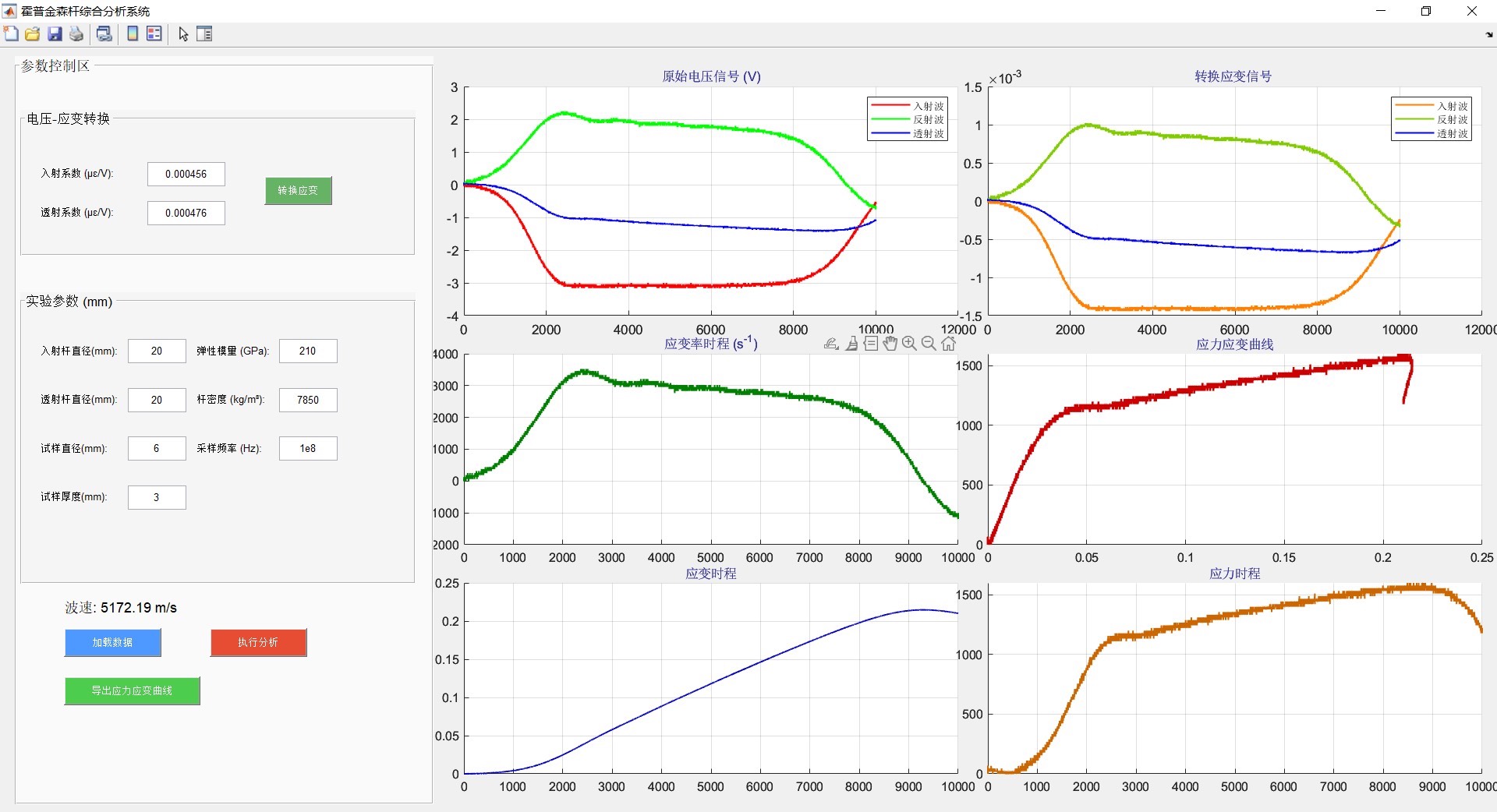Insert a legend using the toolbar icon
The height and width of the screenshot is (812, 1497).
(154, 34)
